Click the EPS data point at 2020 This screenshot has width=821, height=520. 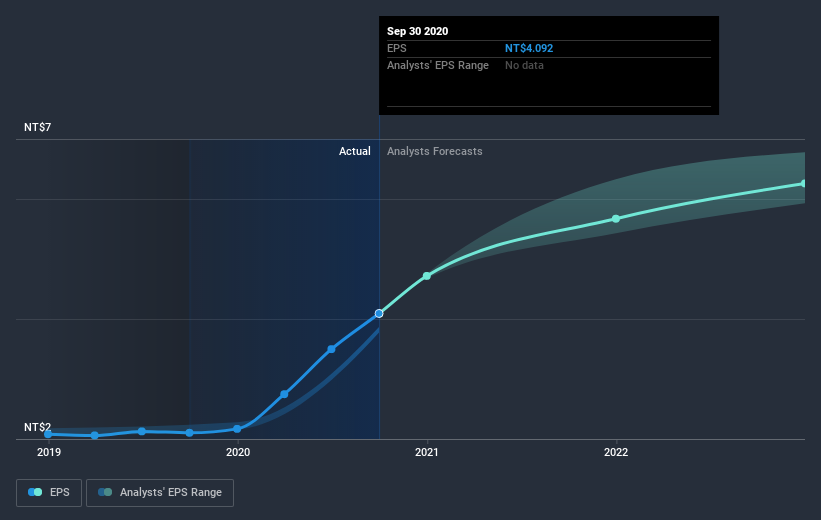coord(237,429)
